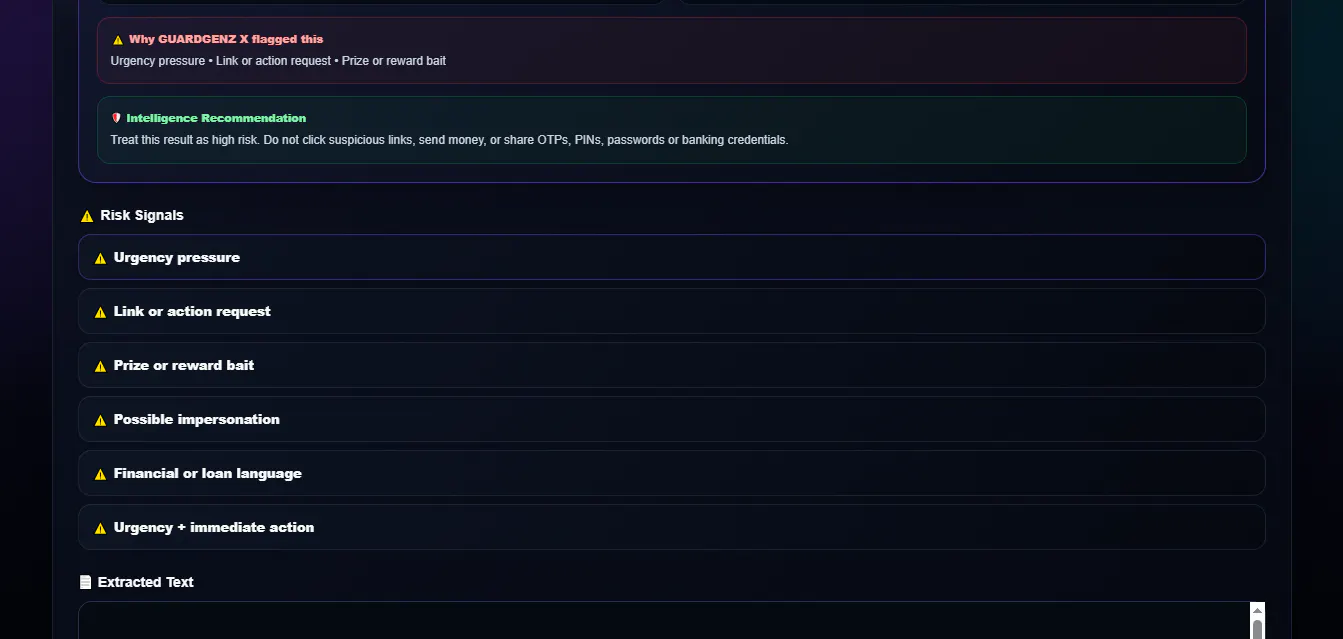Screen dimensions: 1343x639
Task: Click the 'Treat this result as high risk' text
Action: pyautogui.click(x=449, y=140)
